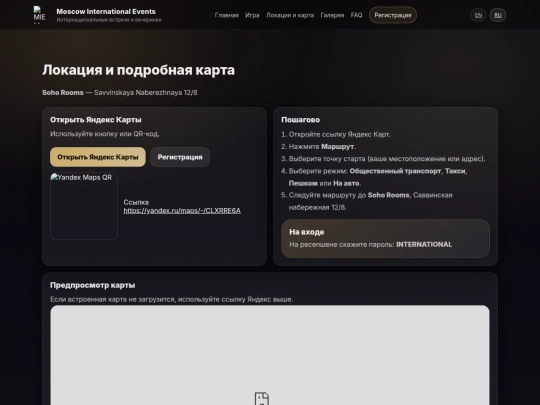Click the gold Открыть Яндекс Карты button
This screenshot has width=540, height=405.
point(98,157)
